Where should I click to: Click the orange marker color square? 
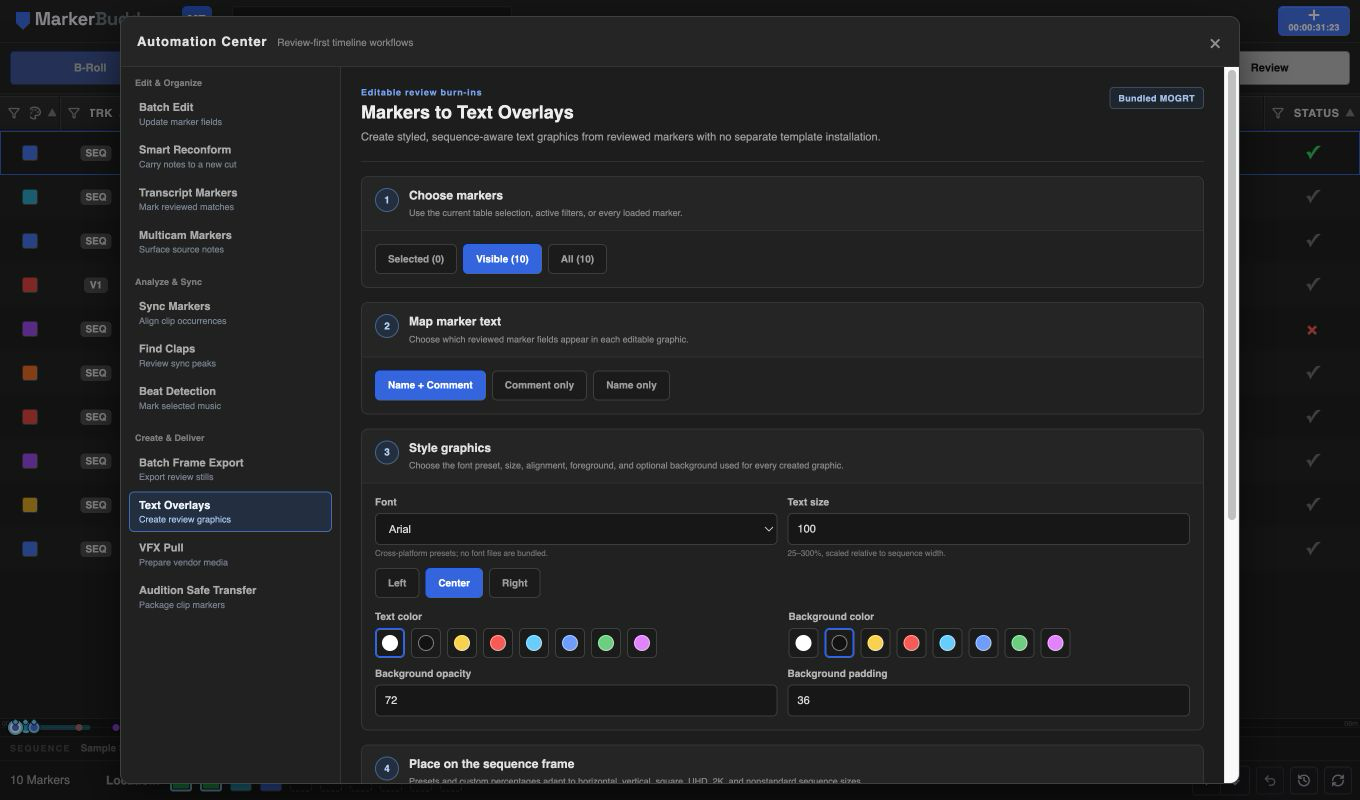coord(30,373)
